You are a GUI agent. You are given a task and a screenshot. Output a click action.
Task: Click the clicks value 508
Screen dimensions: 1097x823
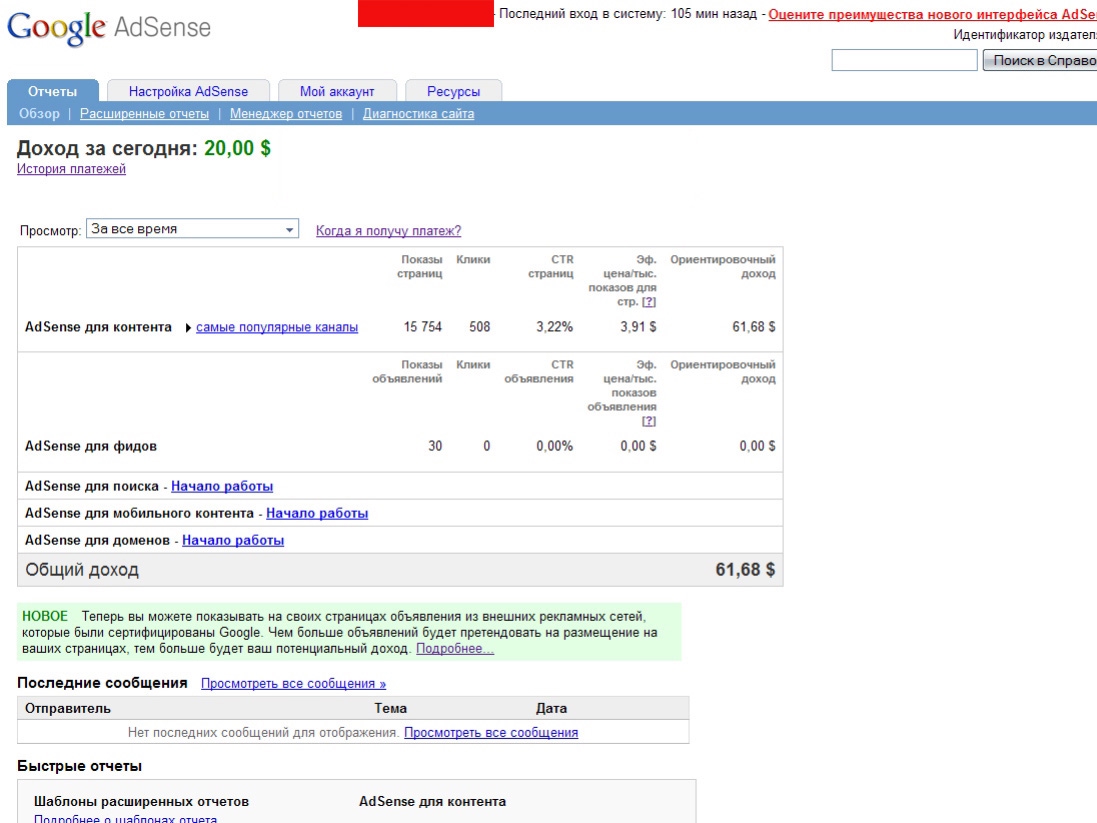pyautogui.click(x=480, y=327)
